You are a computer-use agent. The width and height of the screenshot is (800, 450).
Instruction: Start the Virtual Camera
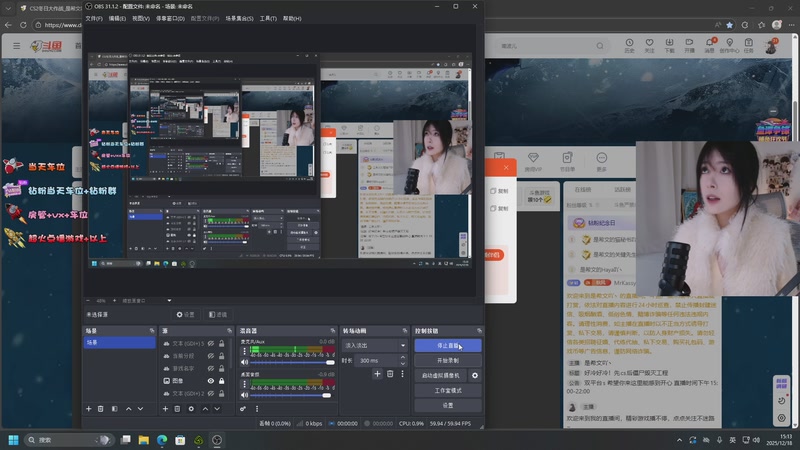coord(441,376)
